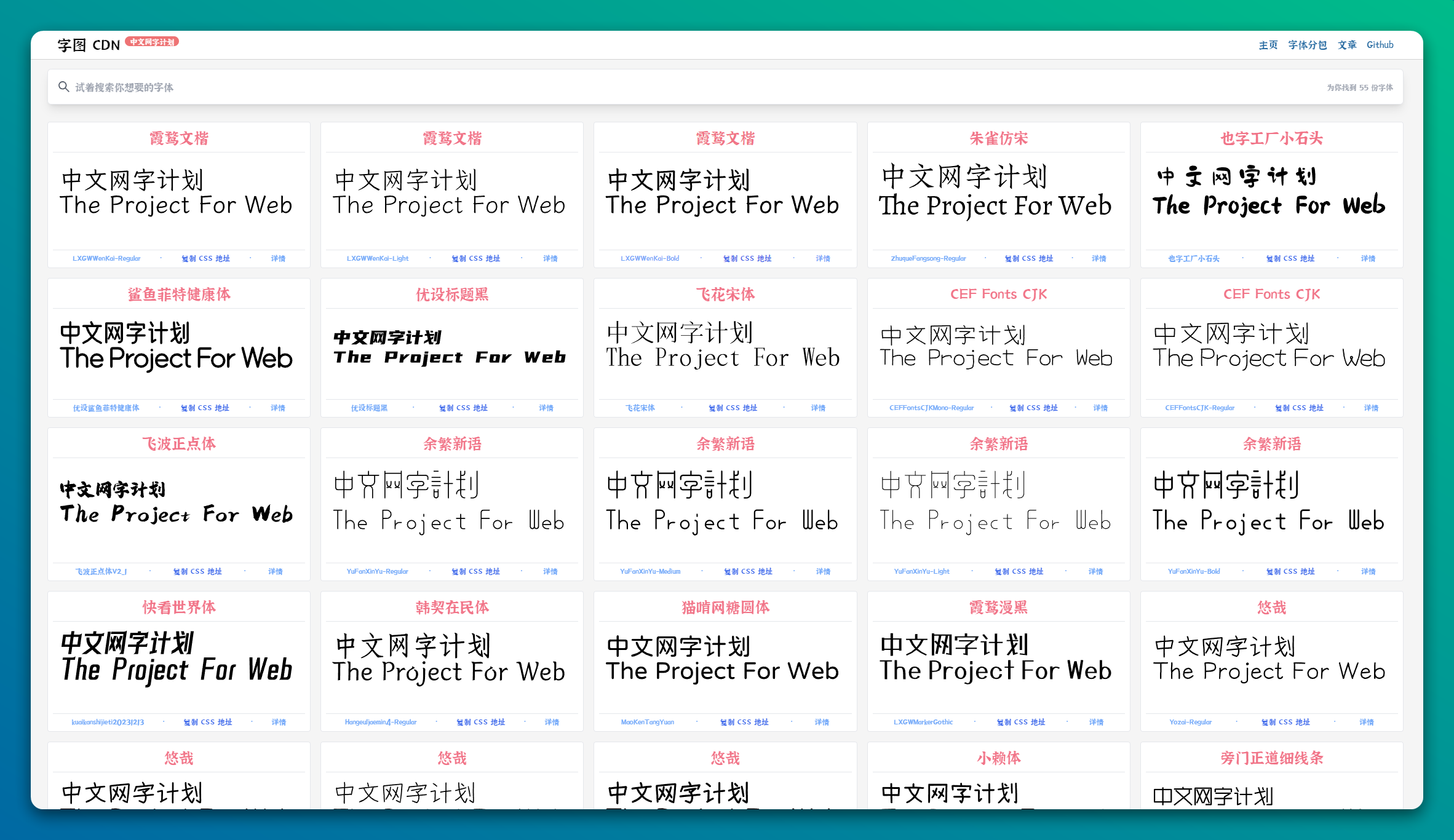This screenshot has width=1454, height=840.
Task: Open the 字体分包 nav link
Action: [x=1307, y=45]
